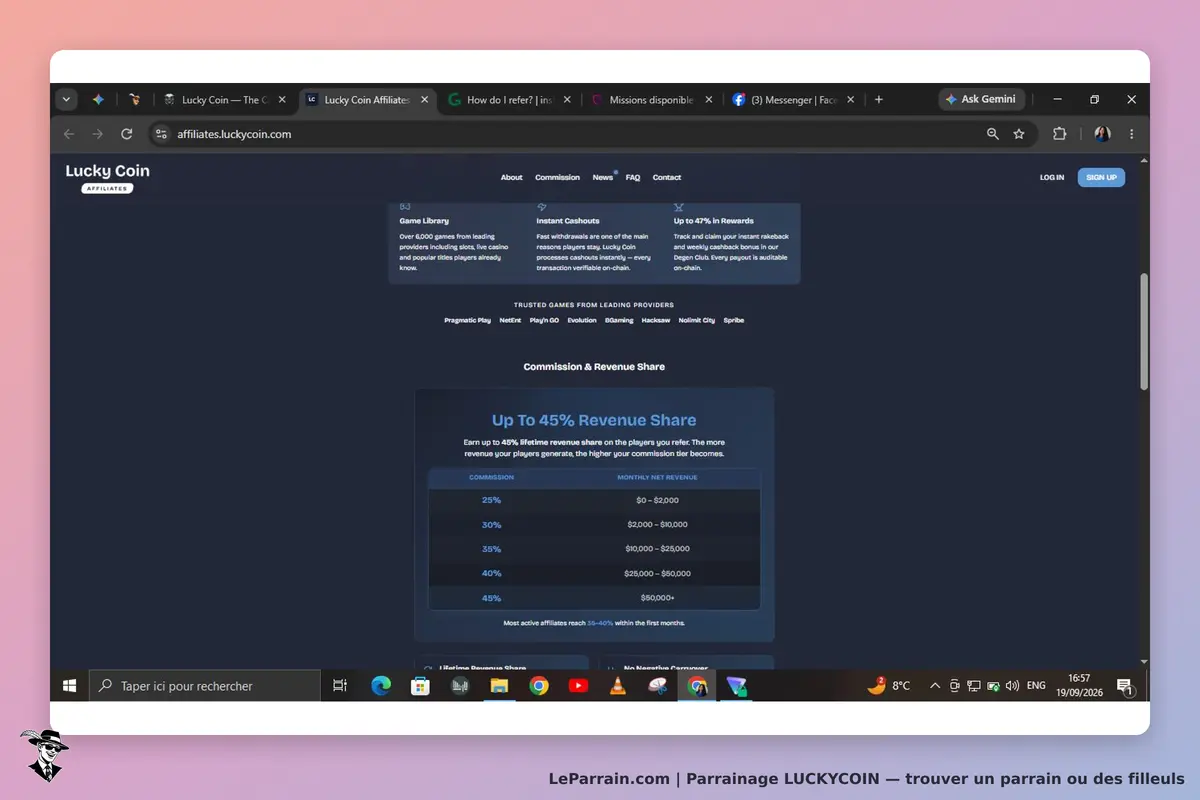Close the Lucky Coin Affiliates tab
This screenshot has height=800, width=1200.
tap(424, 100)
